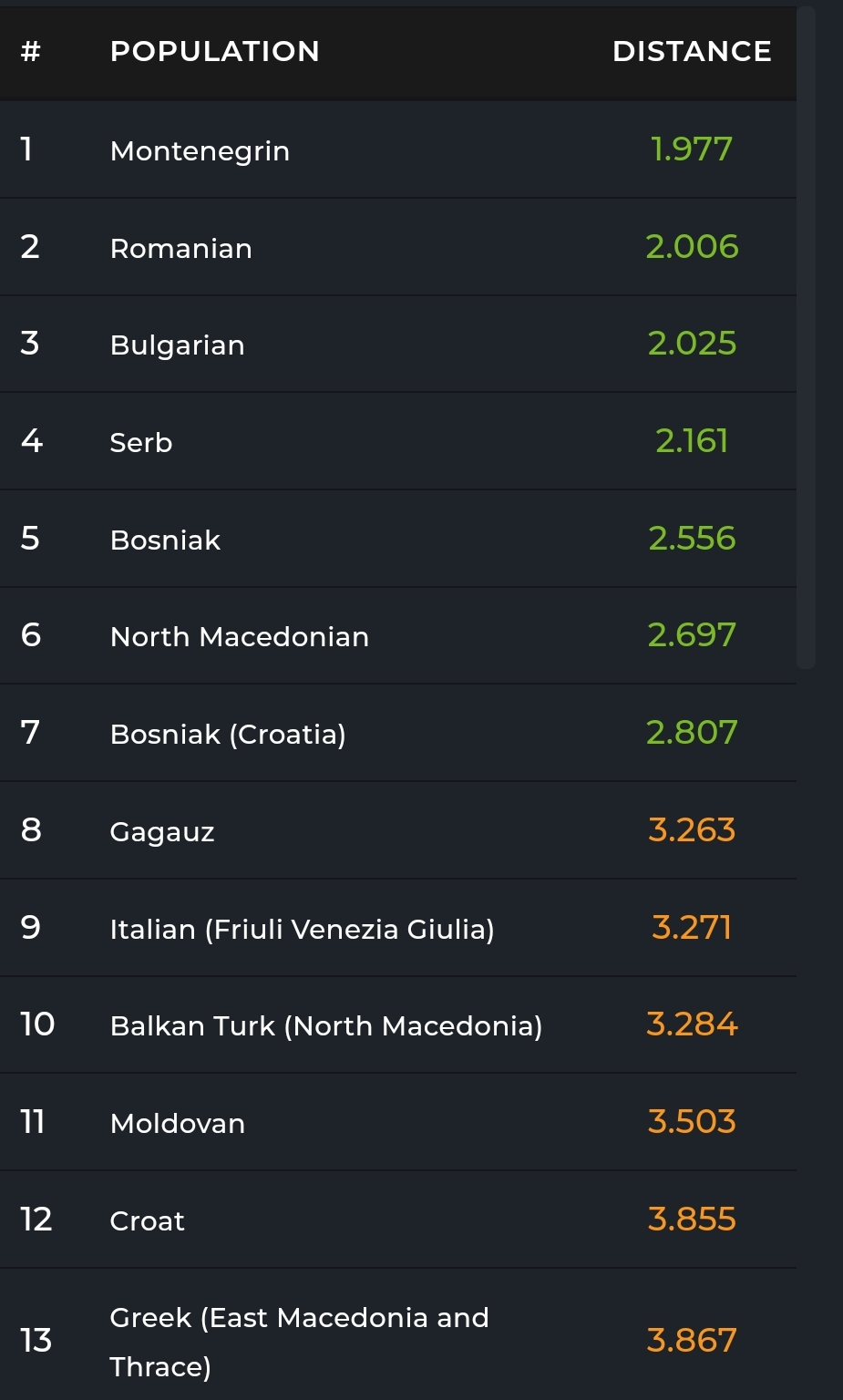Select the Bosniak (Croatia) population name

click(228, 734)
